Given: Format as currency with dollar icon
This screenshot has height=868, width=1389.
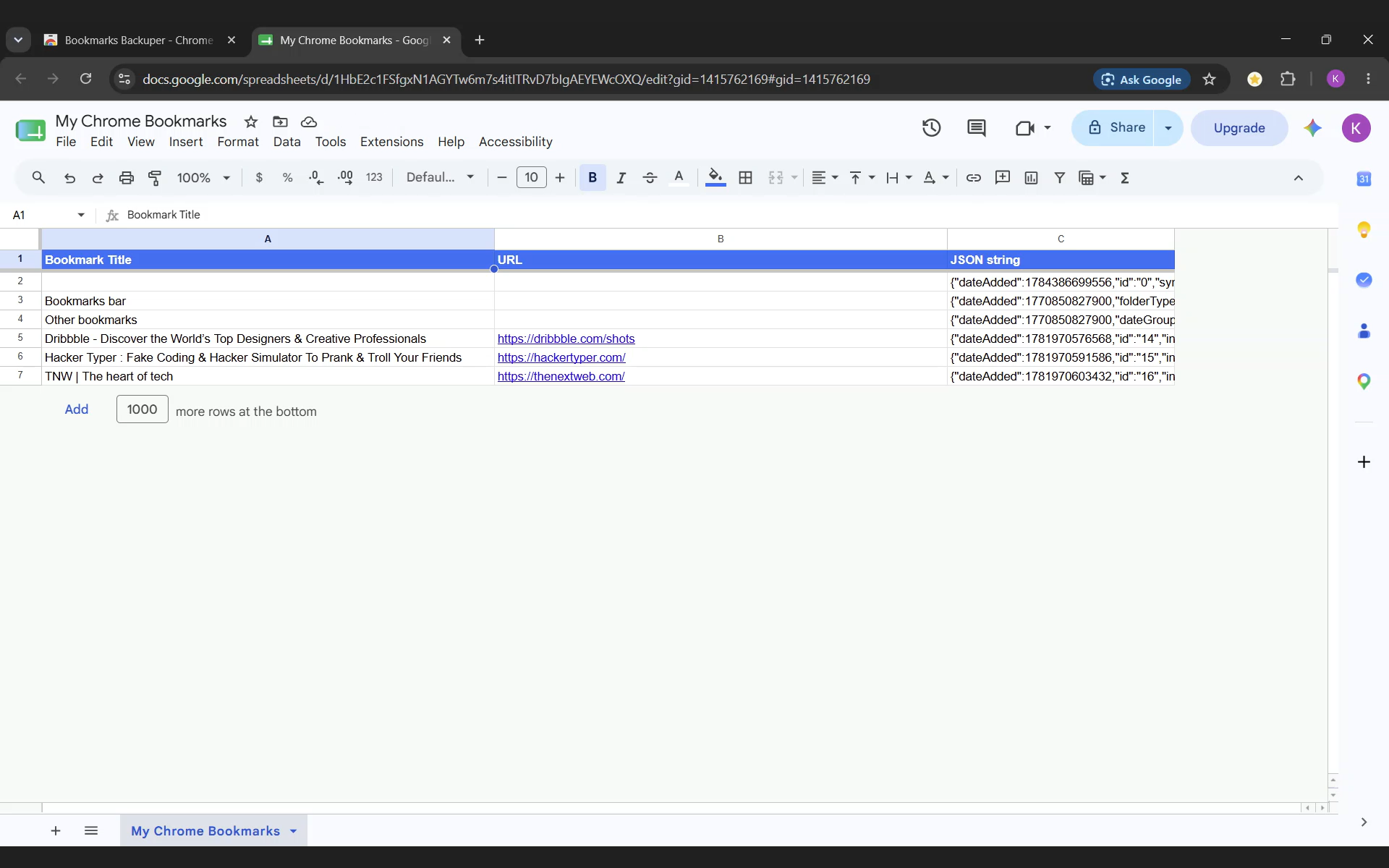Looking at the screenshot, I should coord(259,177).
